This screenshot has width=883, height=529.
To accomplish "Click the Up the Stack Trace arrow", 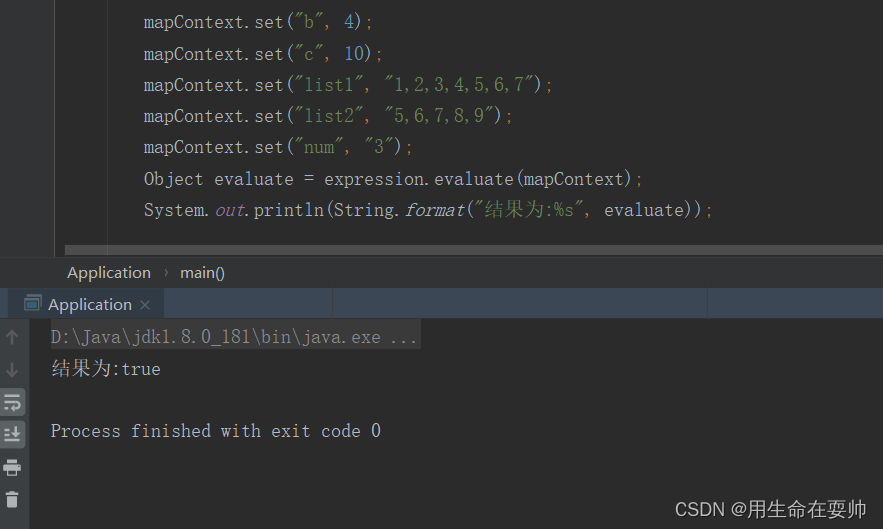I will coord(12,337).
